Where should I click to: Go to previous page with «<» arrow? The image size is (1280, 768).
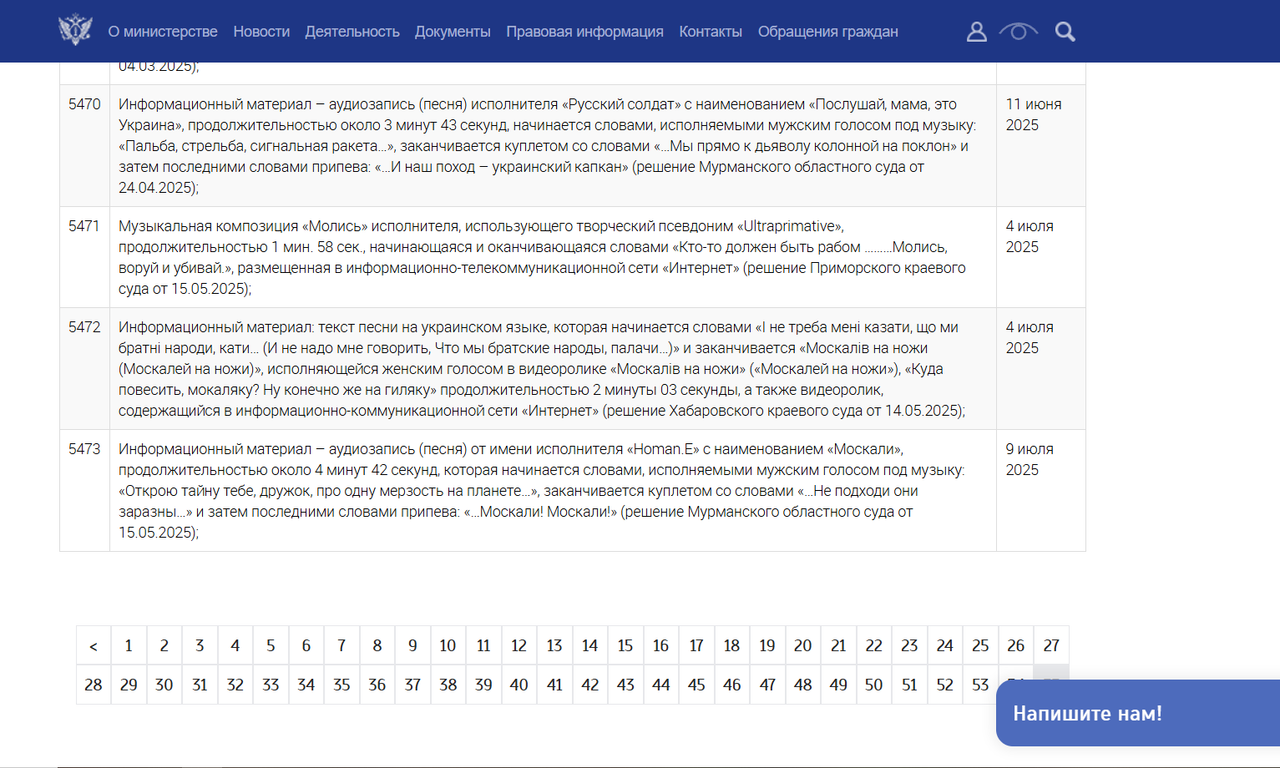click(93, 646)
